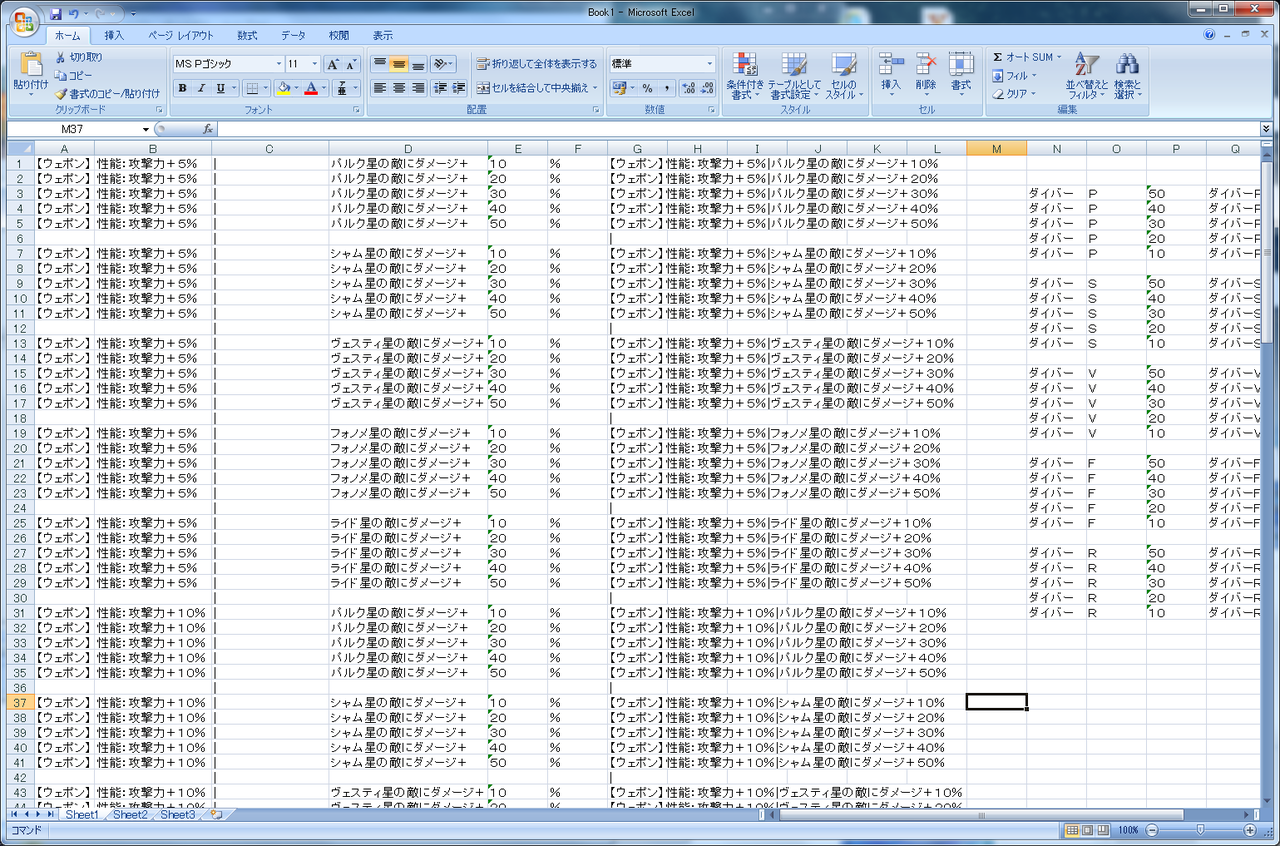Switch to the データ ribbon tab

click(x=293, y=35)
